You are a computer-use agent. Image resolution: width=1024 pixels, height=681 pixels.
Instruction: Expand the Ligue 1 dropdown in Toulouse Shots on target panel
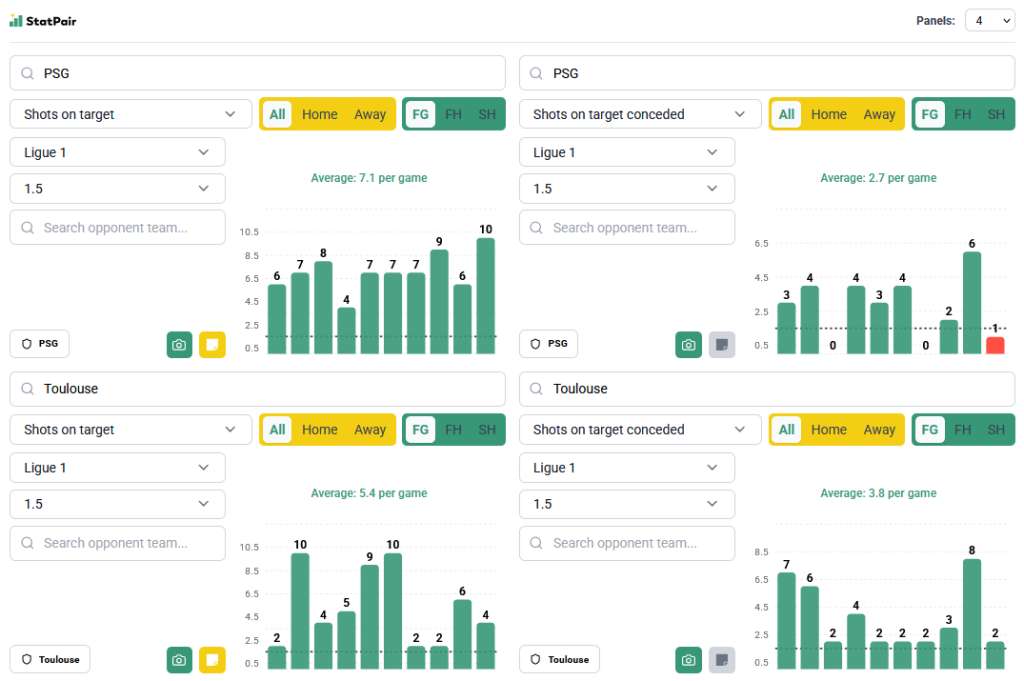pyautogui.click(x=118, y=468)
